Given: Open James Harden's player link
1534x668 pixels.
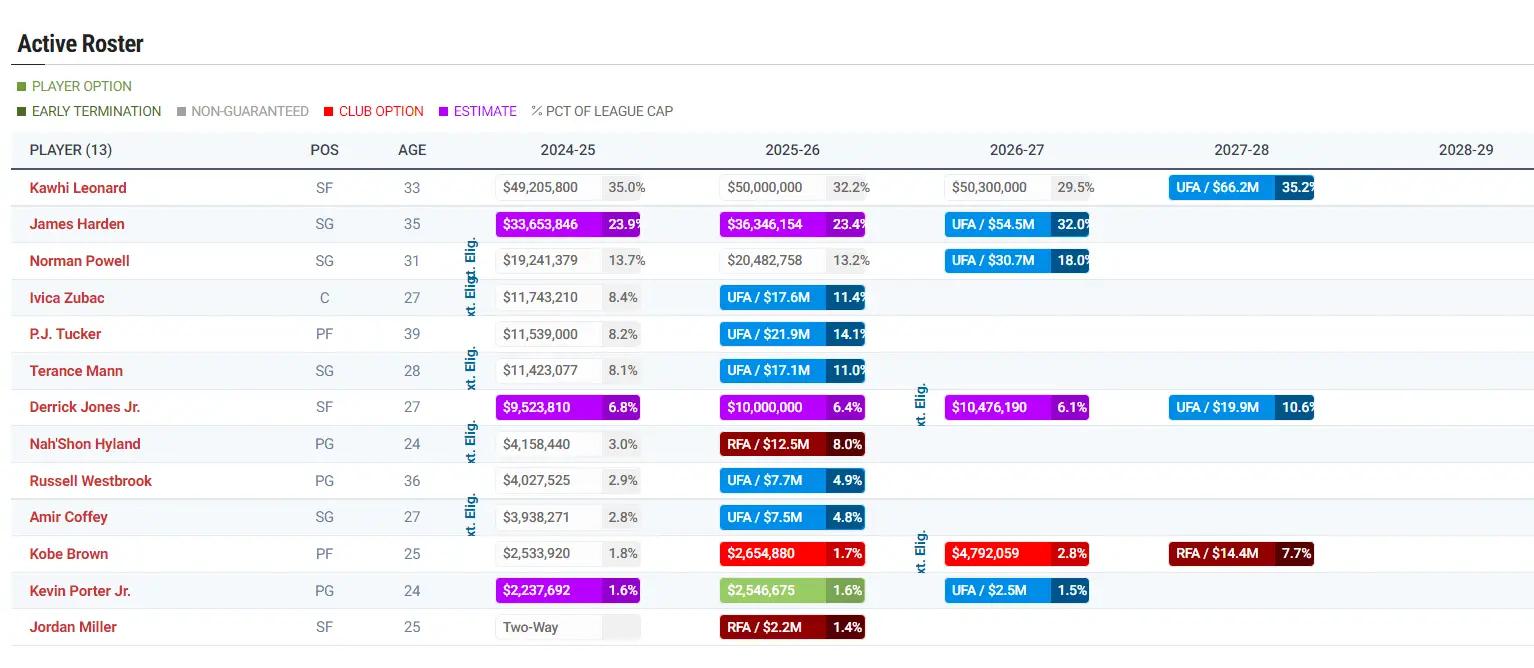Looking at the screenshot, I should (77, 224).
